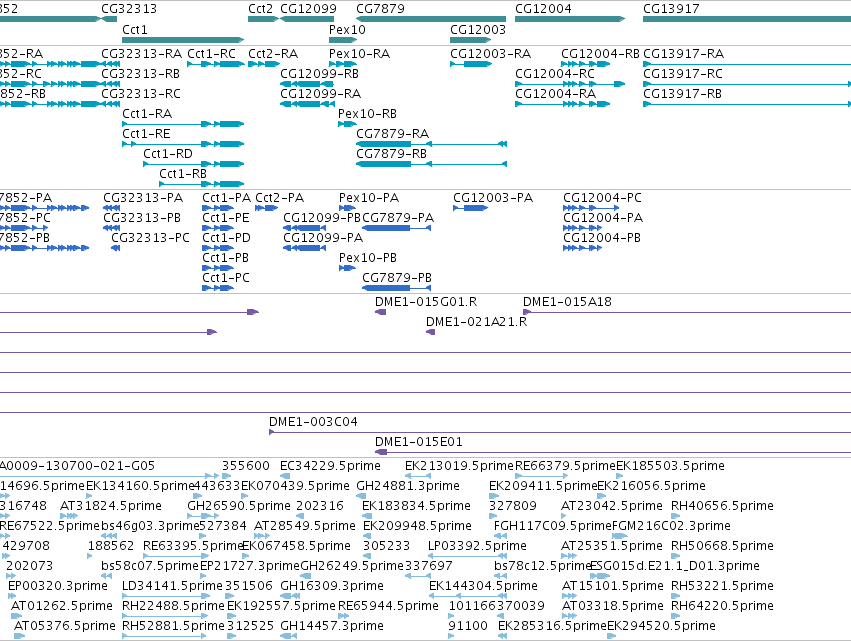Screen dimensions: 851x641
Task: Select the CG12099 gene label
Action: pyautogui.click(x=308, y=9)
